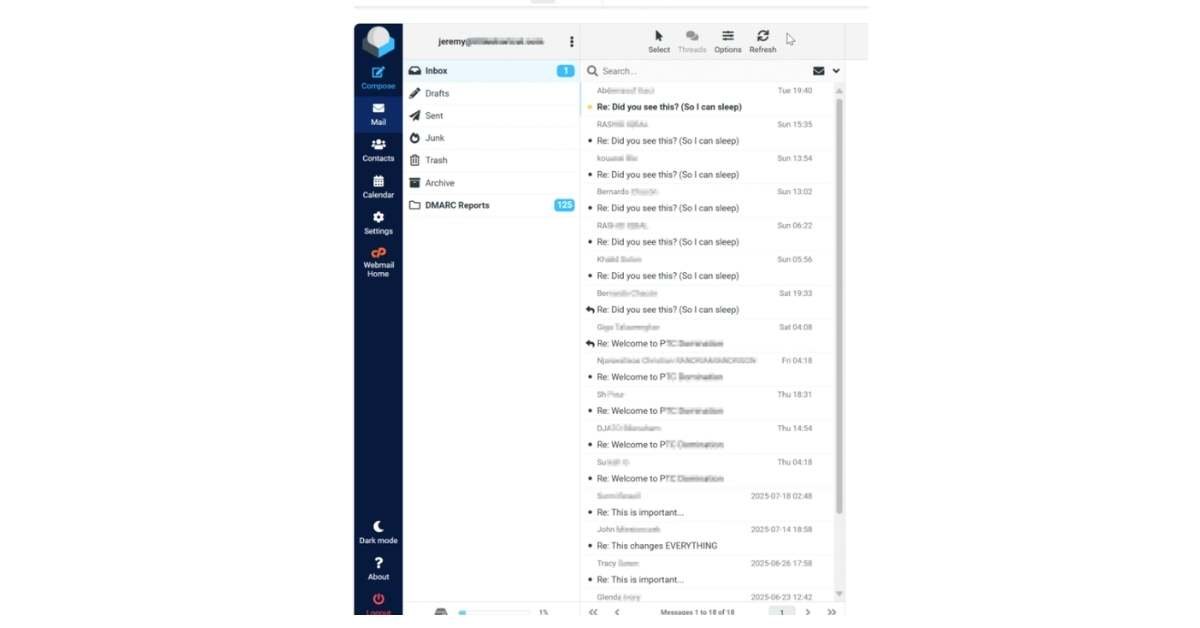
Task: Open Bernardo's message from Sun 13:02
Action: click(x=705, y=200)
